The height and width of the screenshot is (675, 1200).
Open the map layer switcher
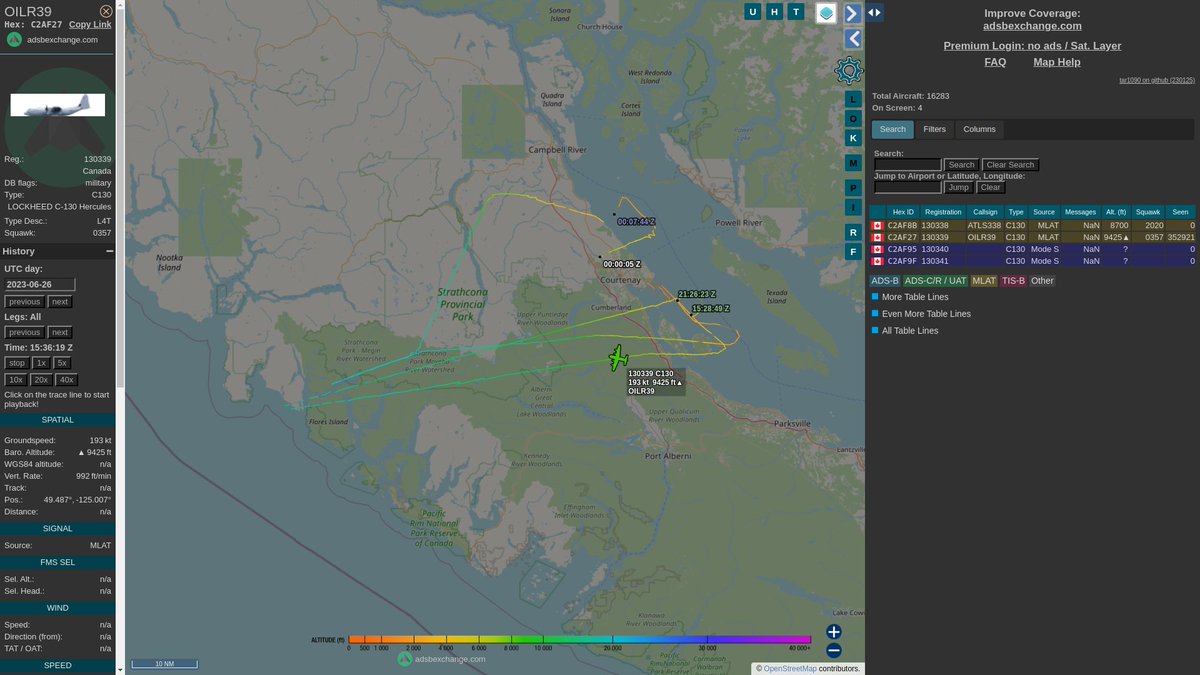[826, 13]
